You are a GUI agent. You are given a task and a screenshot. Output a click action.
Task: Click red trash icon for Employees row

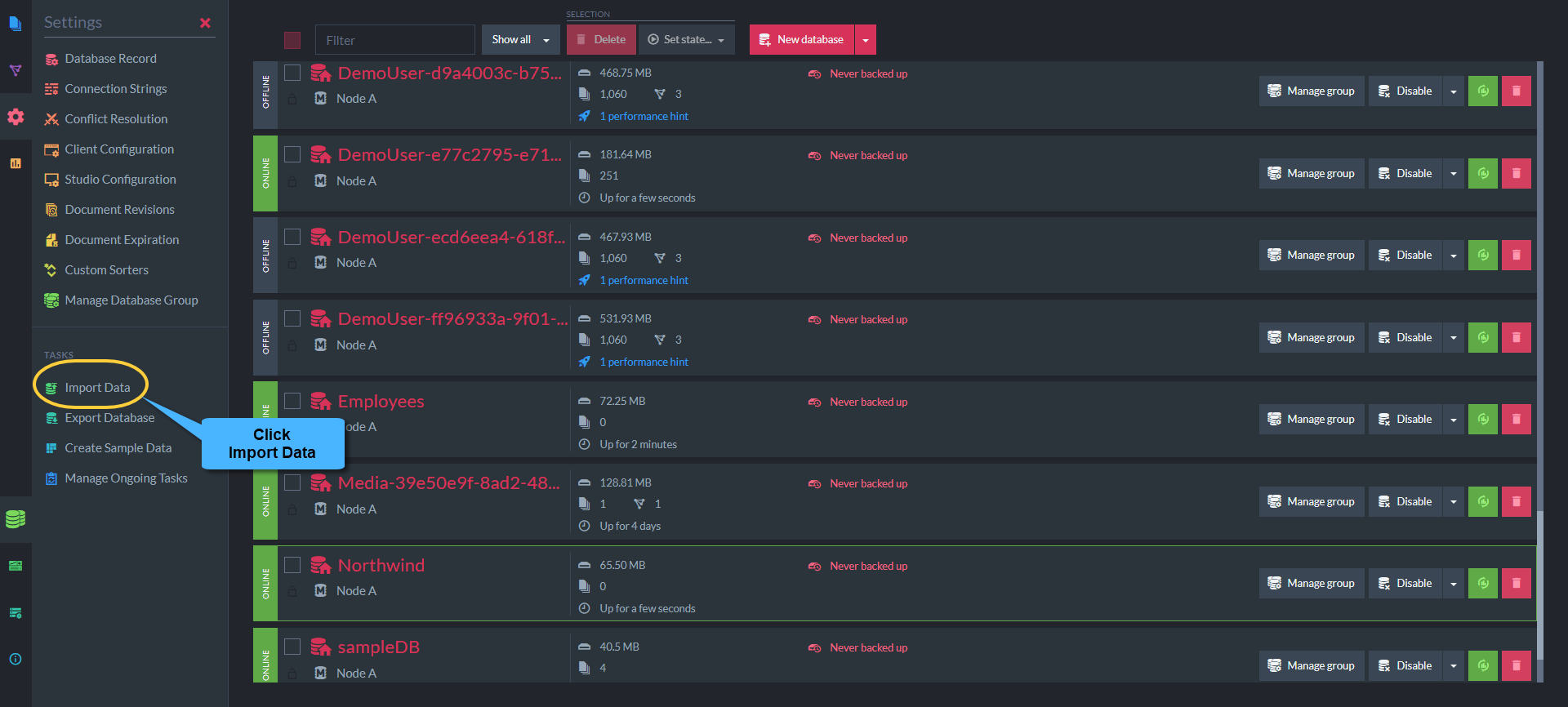1517,419
